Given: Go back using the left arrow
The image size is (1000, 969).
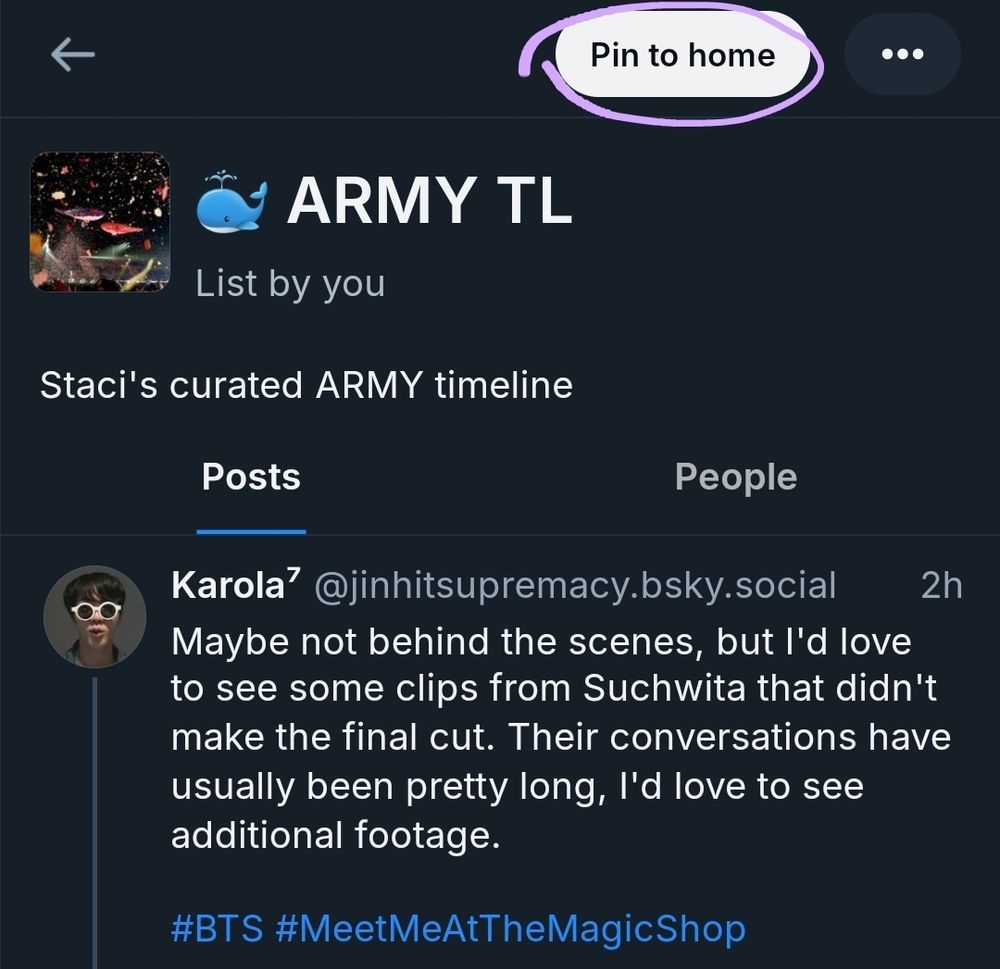Looking at the screenshot, I should [x=72, y=56].
